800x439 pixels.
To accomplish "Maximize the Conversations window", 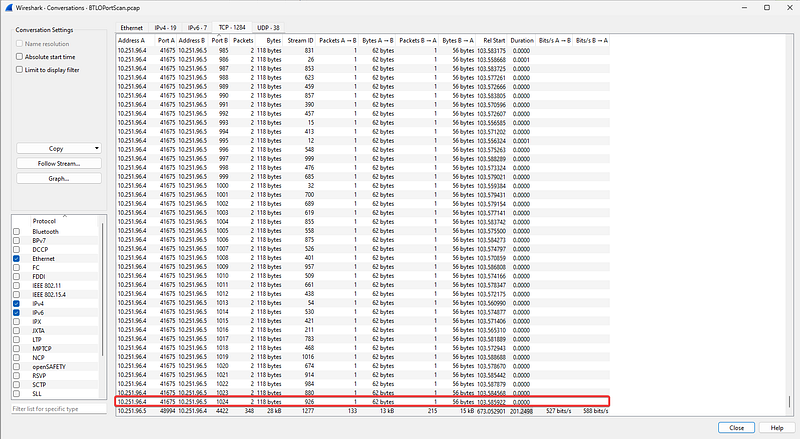I will (767, 8).
